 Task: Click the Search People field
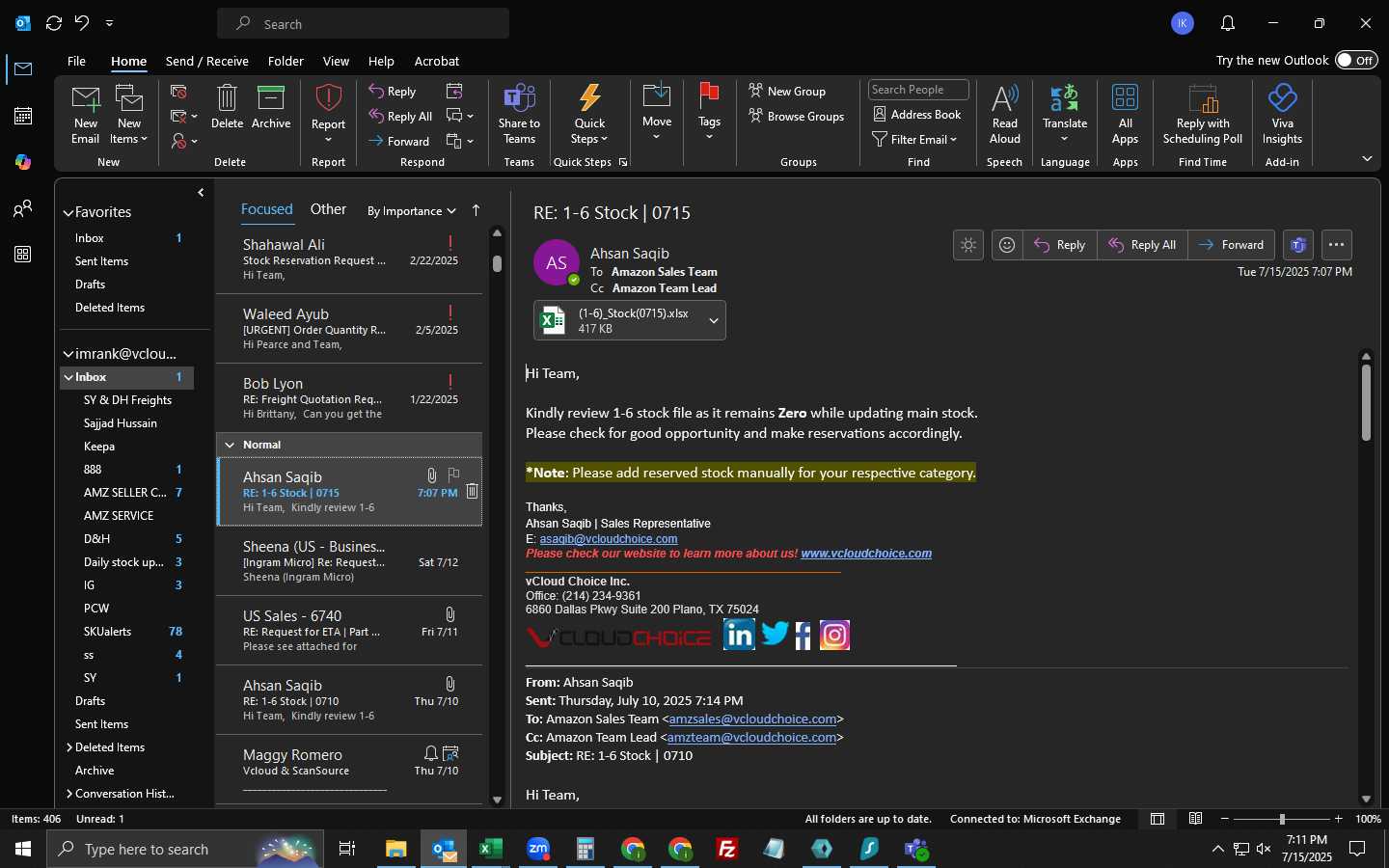click(918, 90)
